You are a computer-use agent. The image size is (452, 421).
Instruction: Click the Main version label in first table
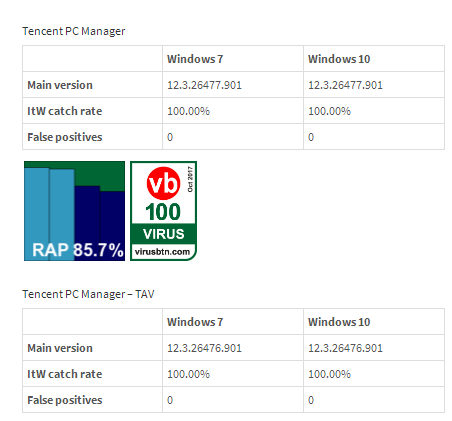[60, 85]
